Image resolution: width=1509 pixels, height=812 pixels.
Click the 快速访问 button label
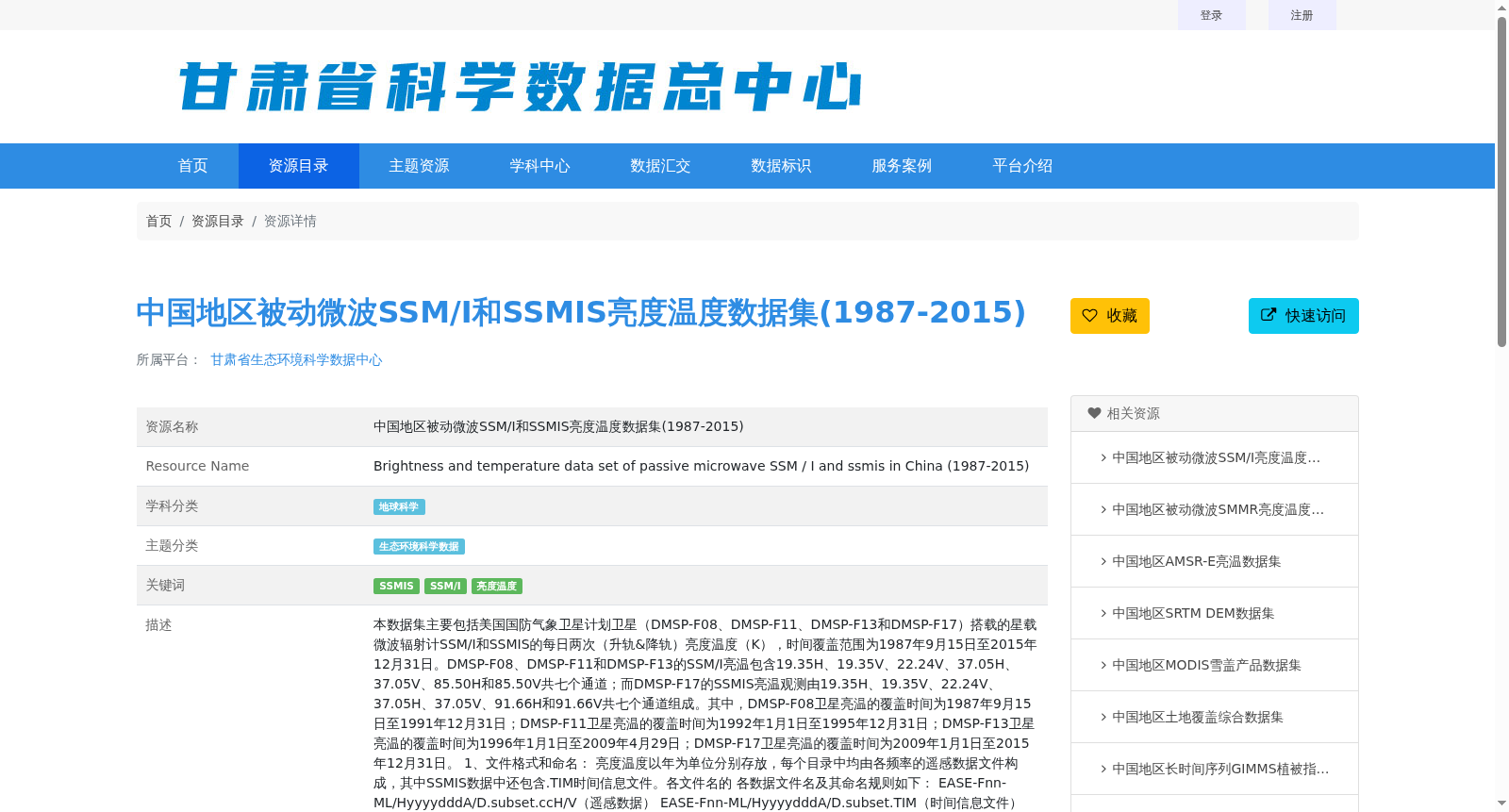[1316, 316]
